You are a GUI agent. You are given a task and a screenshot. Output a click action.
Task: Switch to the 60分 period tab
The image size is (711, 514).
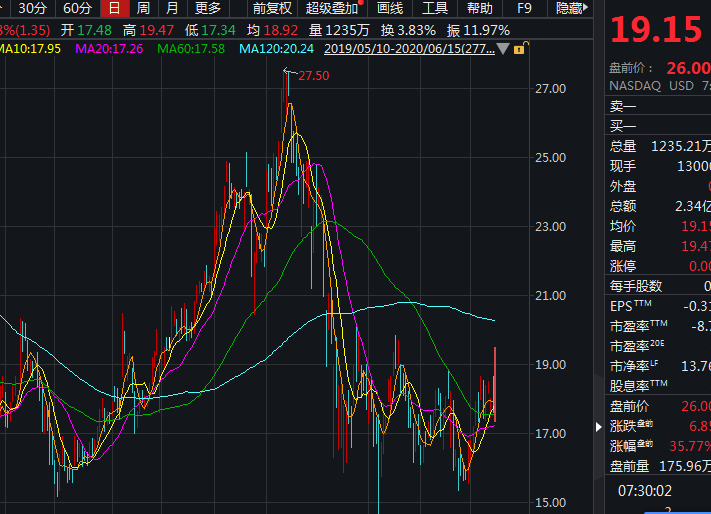pos(77,8)
